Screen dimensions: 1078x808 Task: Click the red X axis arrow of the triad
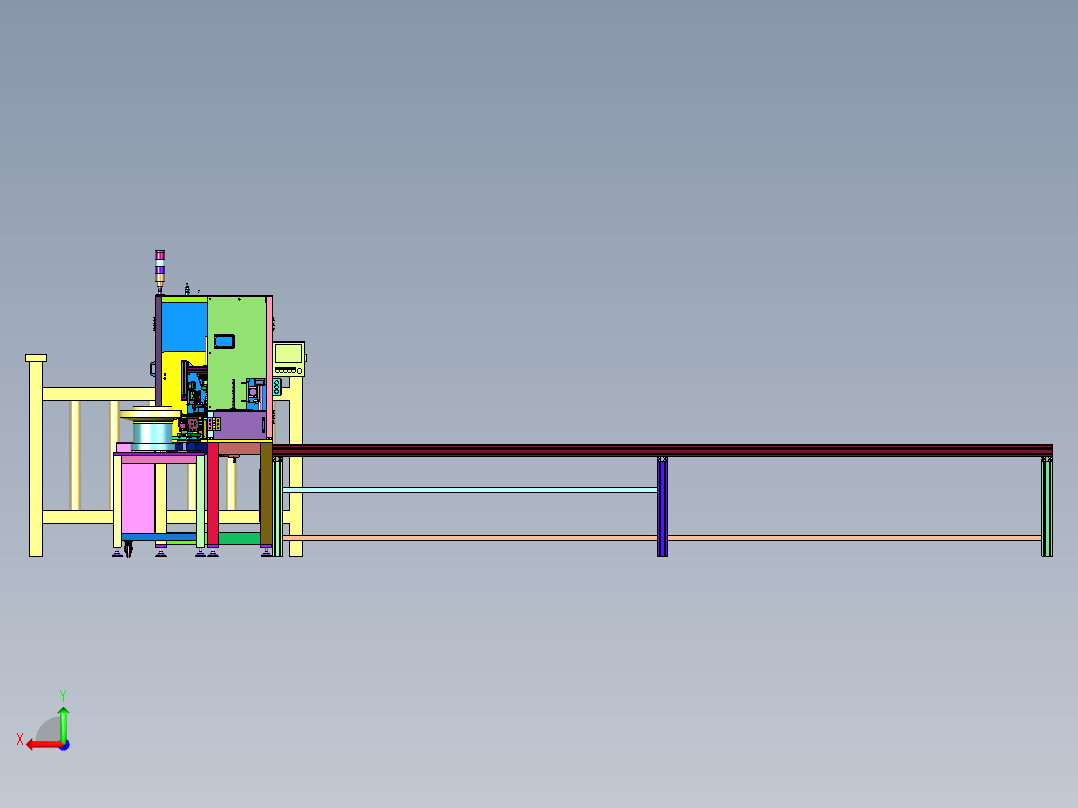[44, 745]
